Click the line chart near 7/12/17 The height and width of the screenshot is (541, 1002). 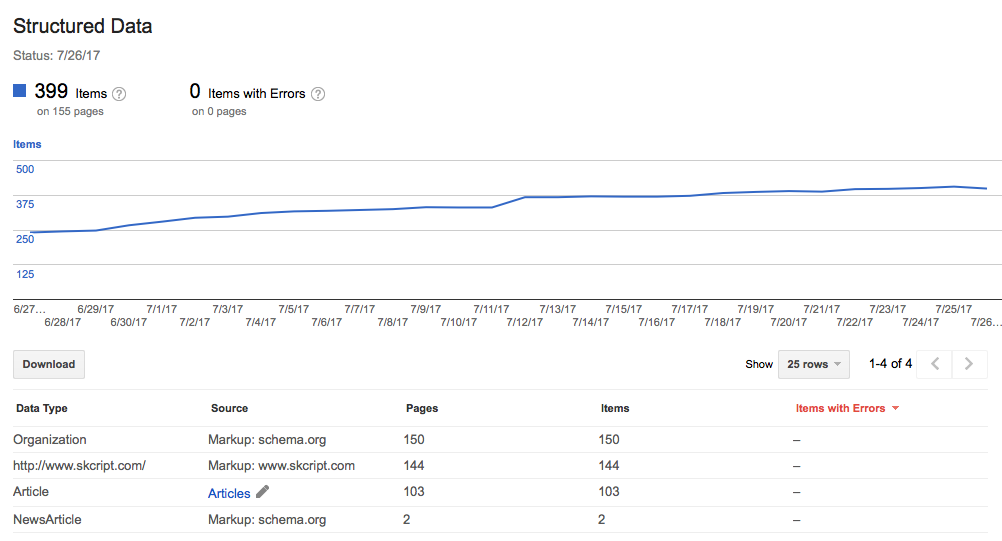click(x=525, y=197)
